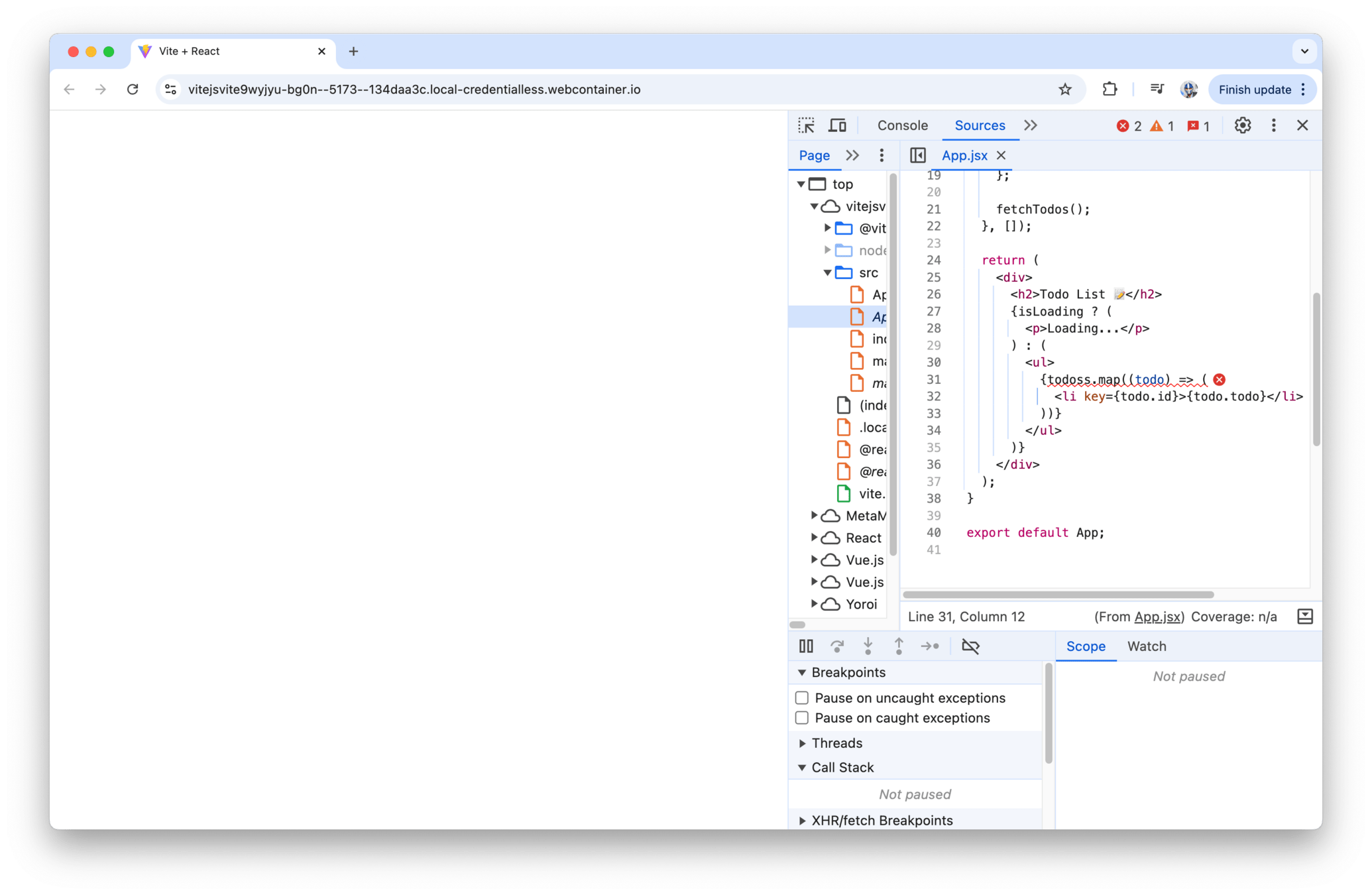
Task: Click the red error icon on line 31
Action: pyautogui.click(x=1219, y=379)
